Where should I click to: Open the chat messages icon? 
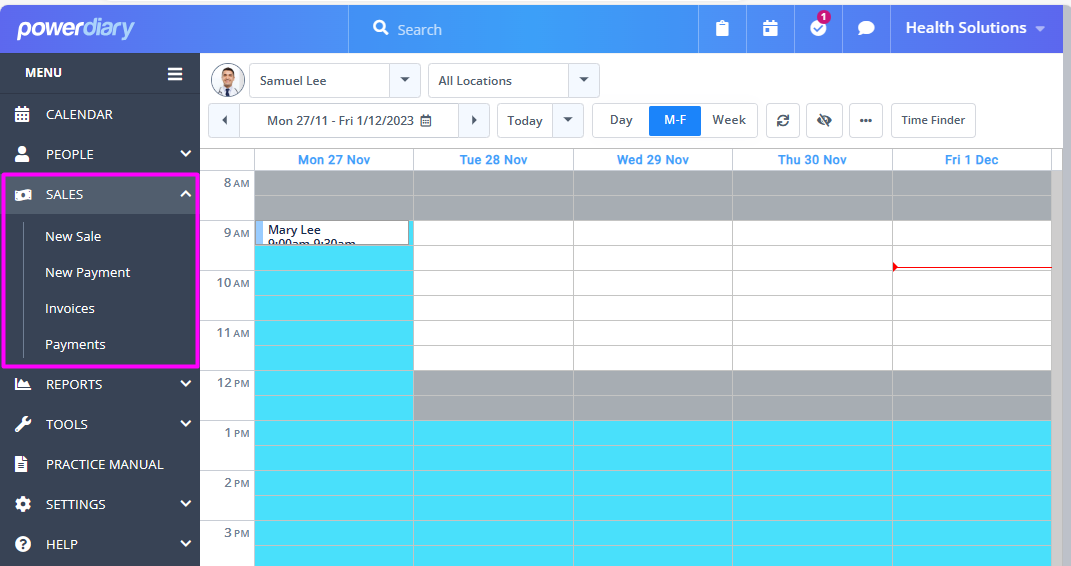866,28
